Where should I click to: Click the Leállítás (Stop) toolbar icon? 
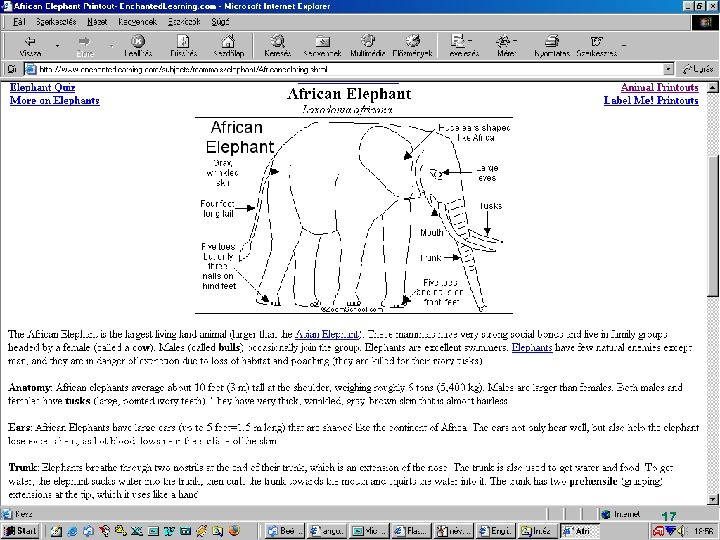pyautogui.click(x=137, y=45)
